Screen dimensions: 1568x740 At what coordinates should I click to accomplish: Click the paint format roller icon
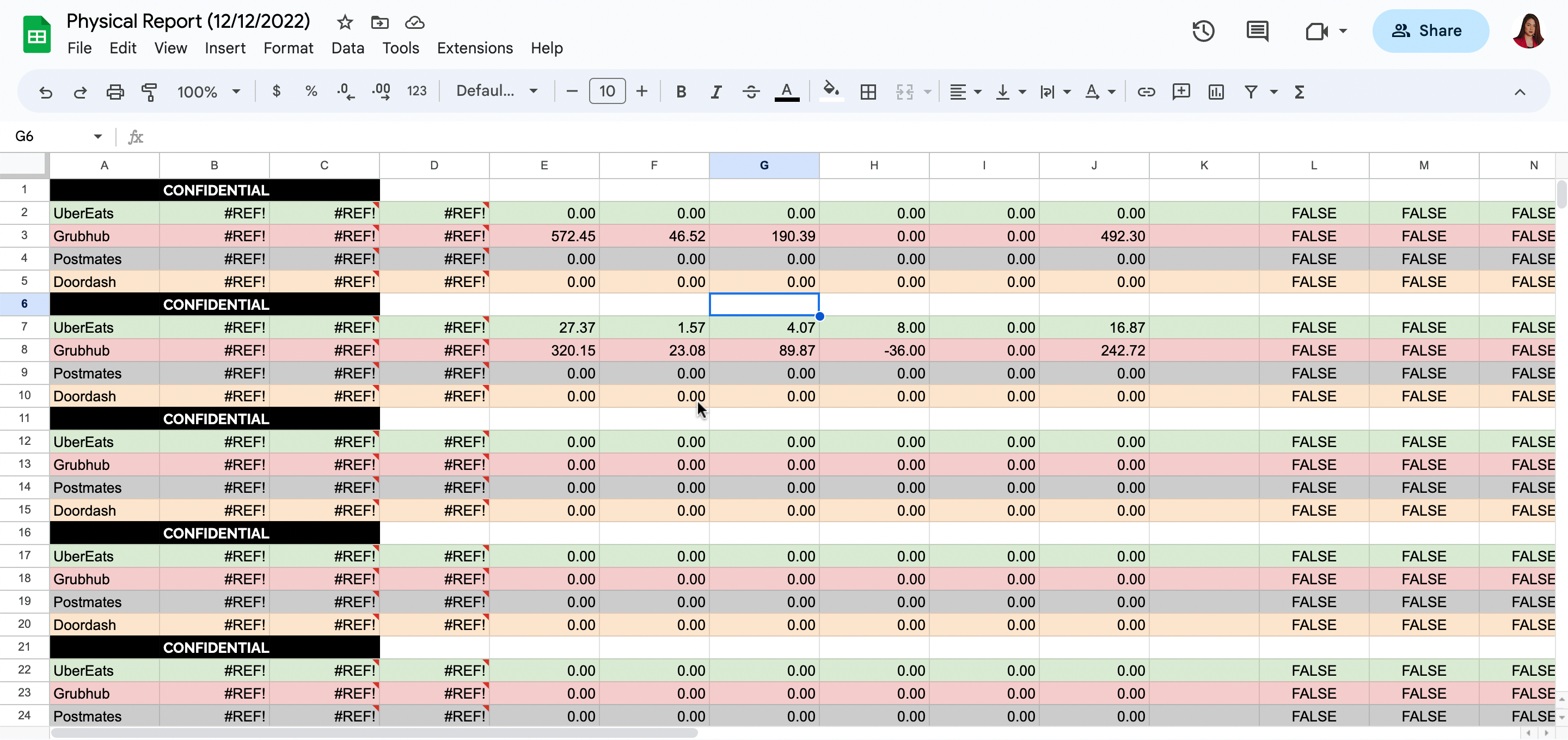pyautogui.click(x=149, y=92)
